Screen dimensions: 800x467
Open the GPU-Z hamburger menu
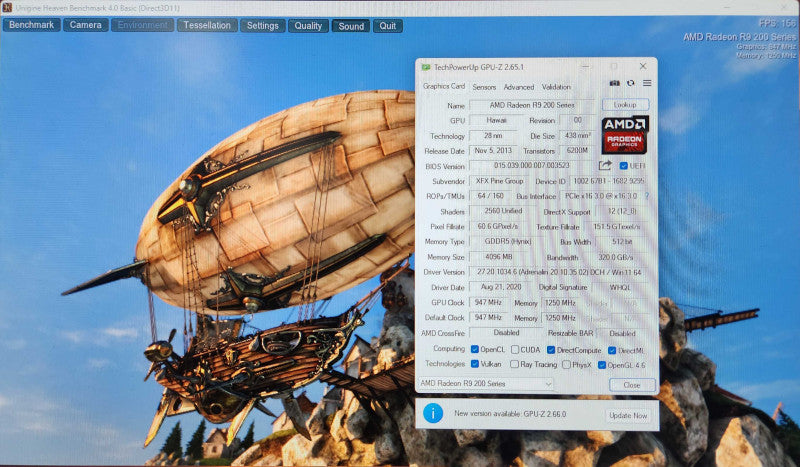647,83
